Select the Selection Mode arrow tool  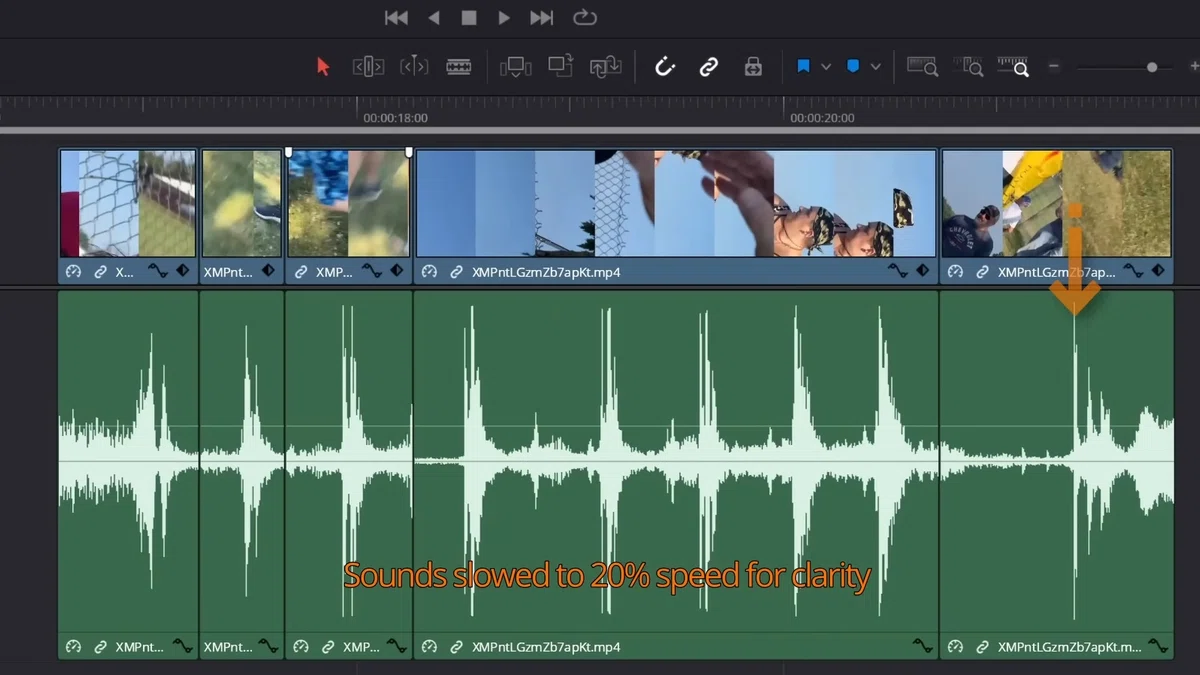pyautogui.click(x=323, y=67)
